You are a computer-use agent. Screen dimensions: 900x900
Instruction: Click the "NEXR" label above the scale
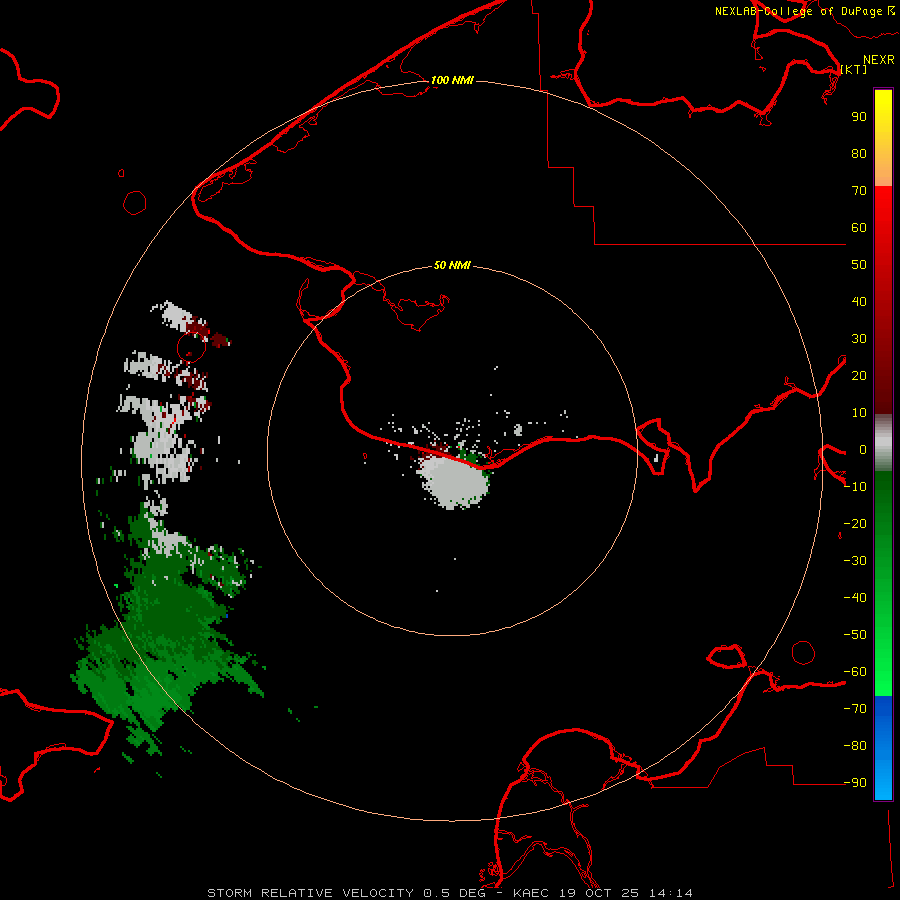coord(879,60)
